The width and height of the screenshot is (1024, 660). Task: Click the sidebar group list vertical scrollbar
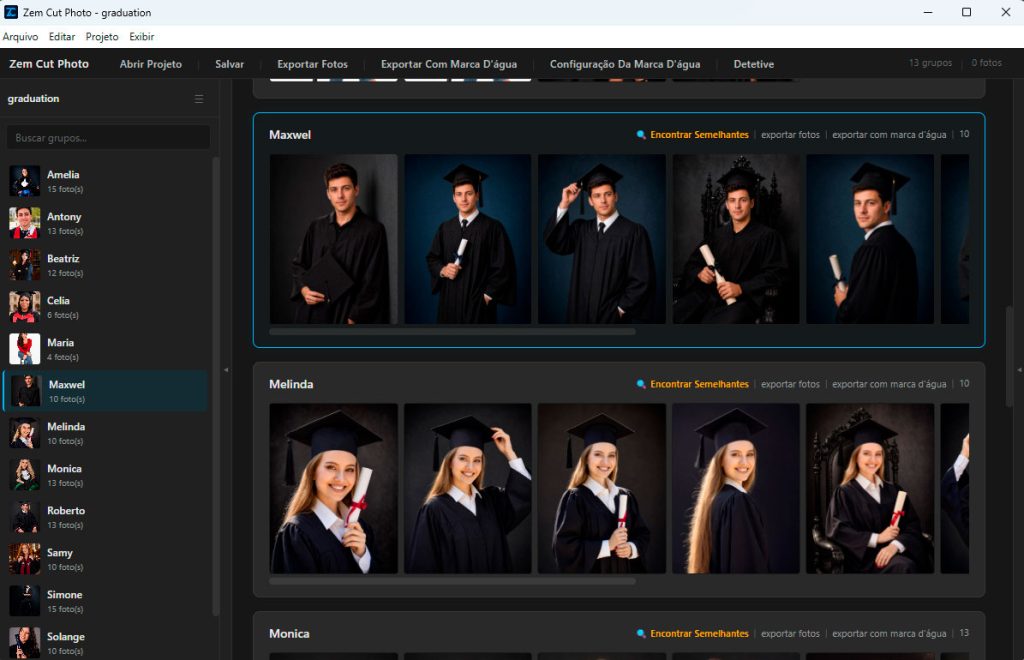pyautogui.click(x=216, y=385)
